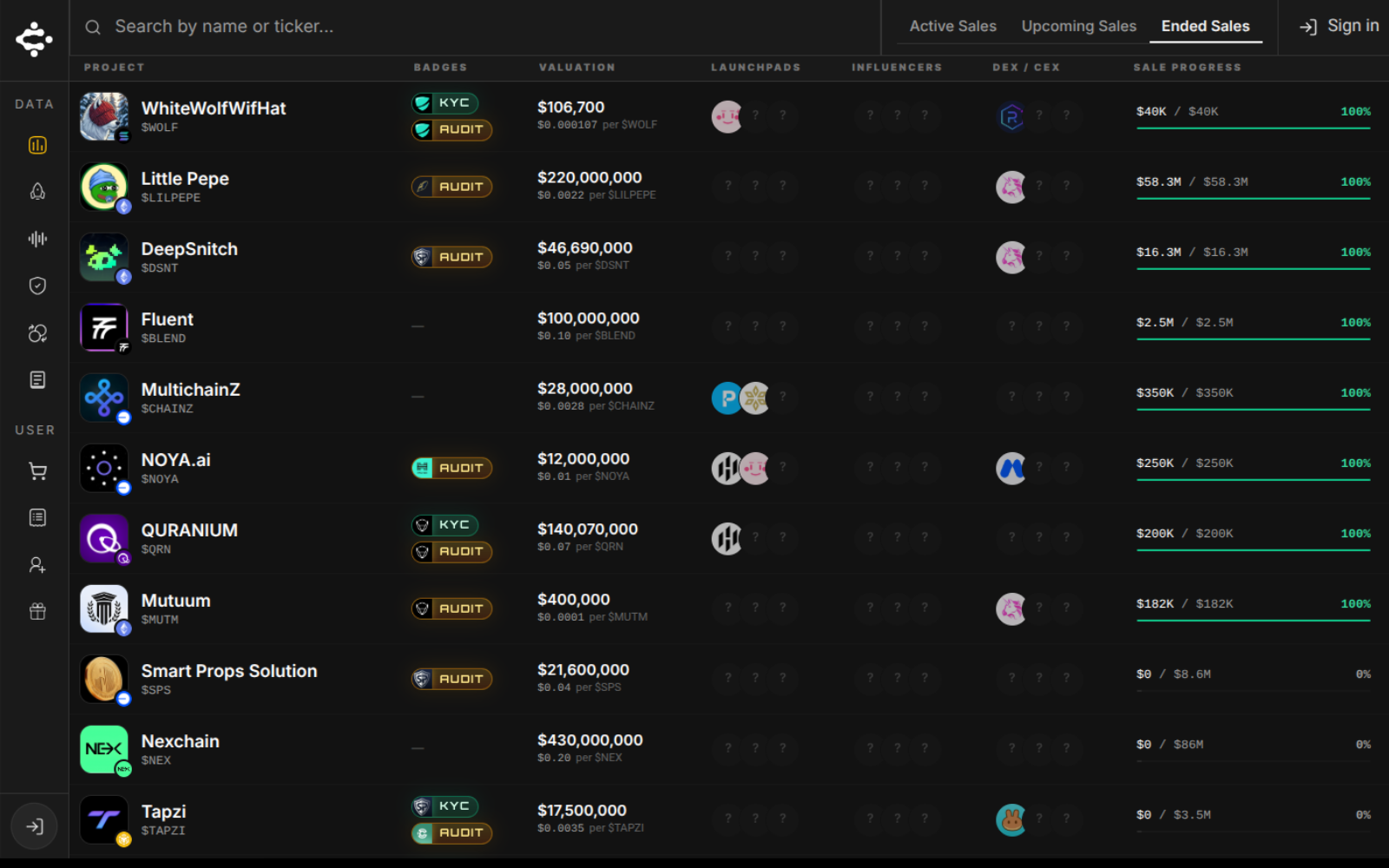Screen dimensions: 1389x868
Task: Open the chart dashboard sidebar icon
Action: pyautogui.click(x=37, y=145)
